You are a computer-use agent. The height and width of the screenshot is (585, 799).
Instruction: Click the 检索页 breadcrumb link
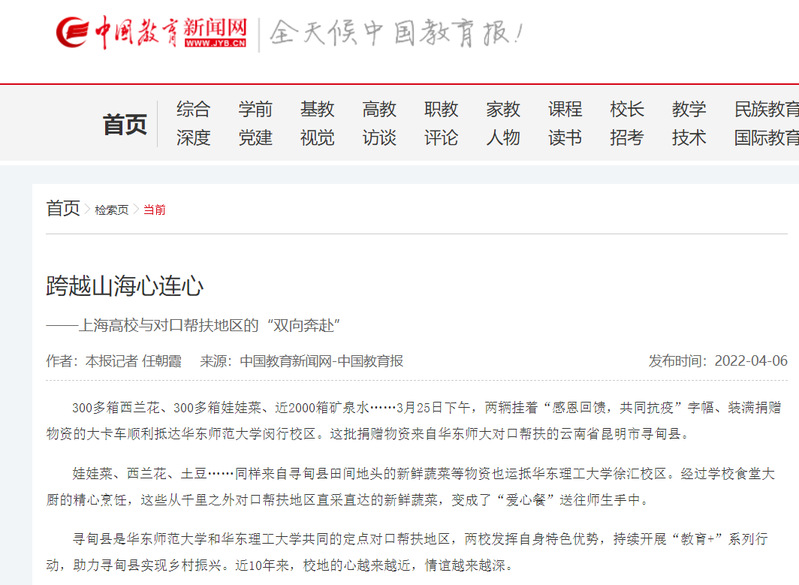pyautogui.click(x=111, y=211)
